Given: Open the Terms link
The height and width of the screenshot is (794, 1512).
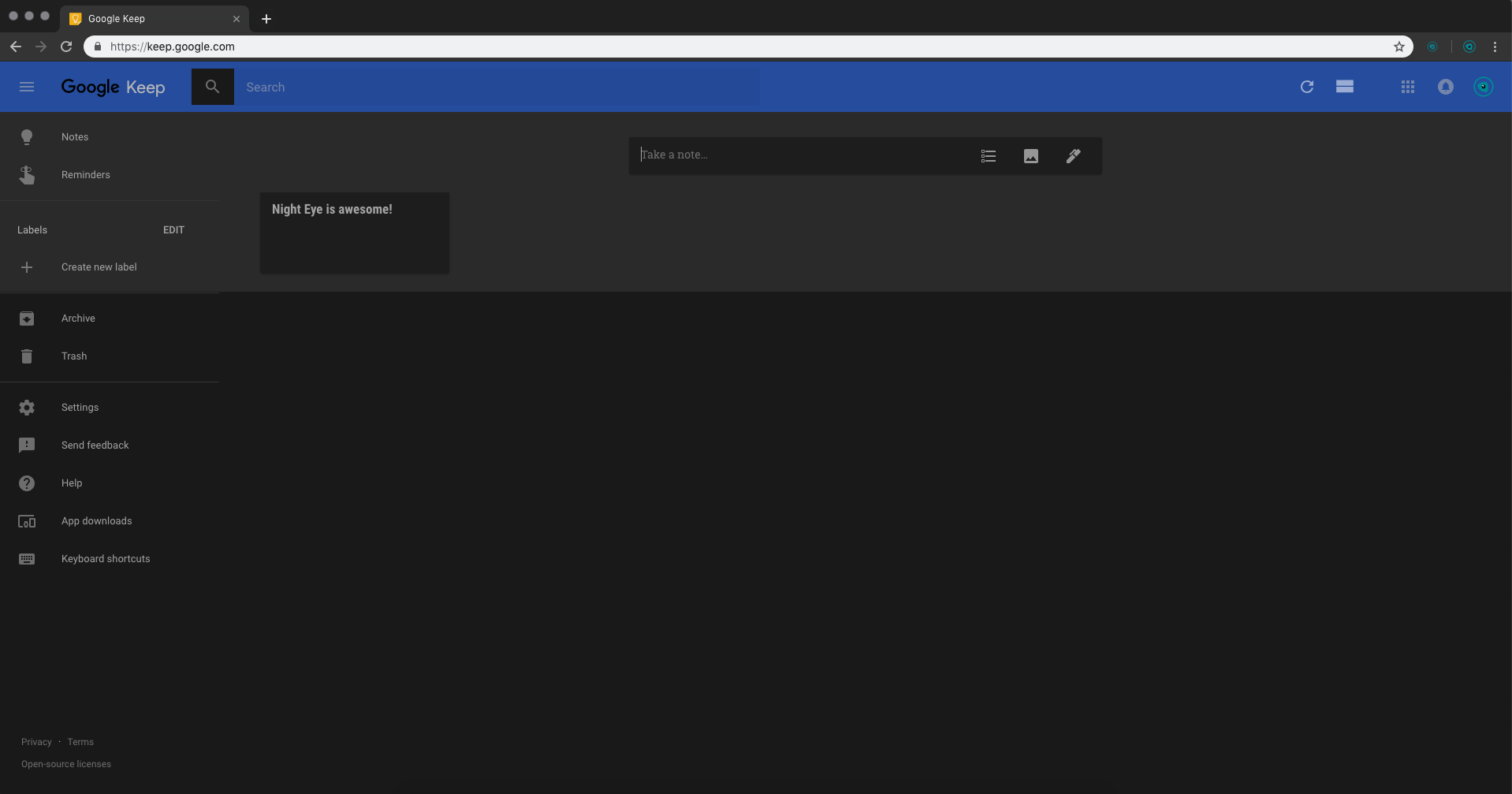Looking at the screenshot, I should 80,742.
